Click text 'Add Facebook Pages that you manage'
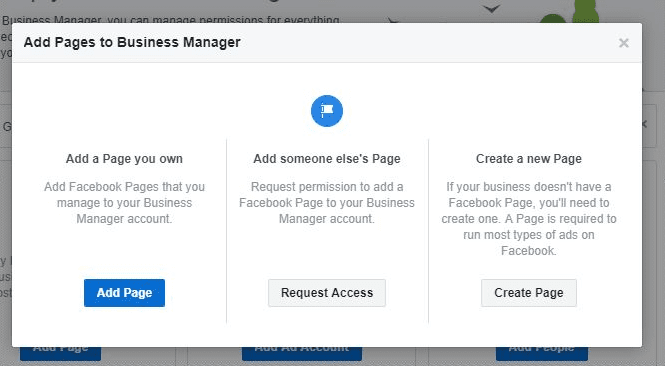 point(124,195)
